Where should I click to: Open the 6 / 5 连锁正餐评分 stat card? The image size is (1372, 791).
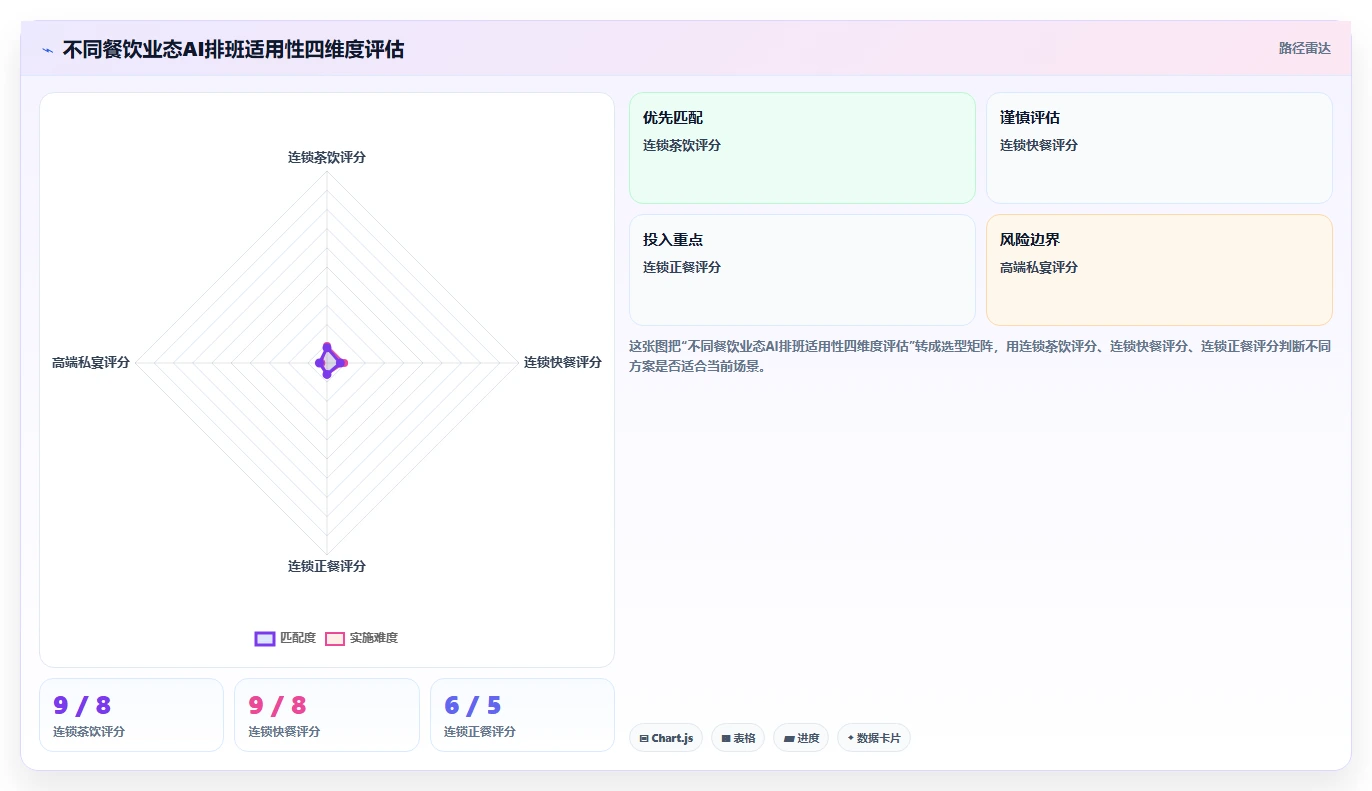pyautogui.click(x=522, y=715)
